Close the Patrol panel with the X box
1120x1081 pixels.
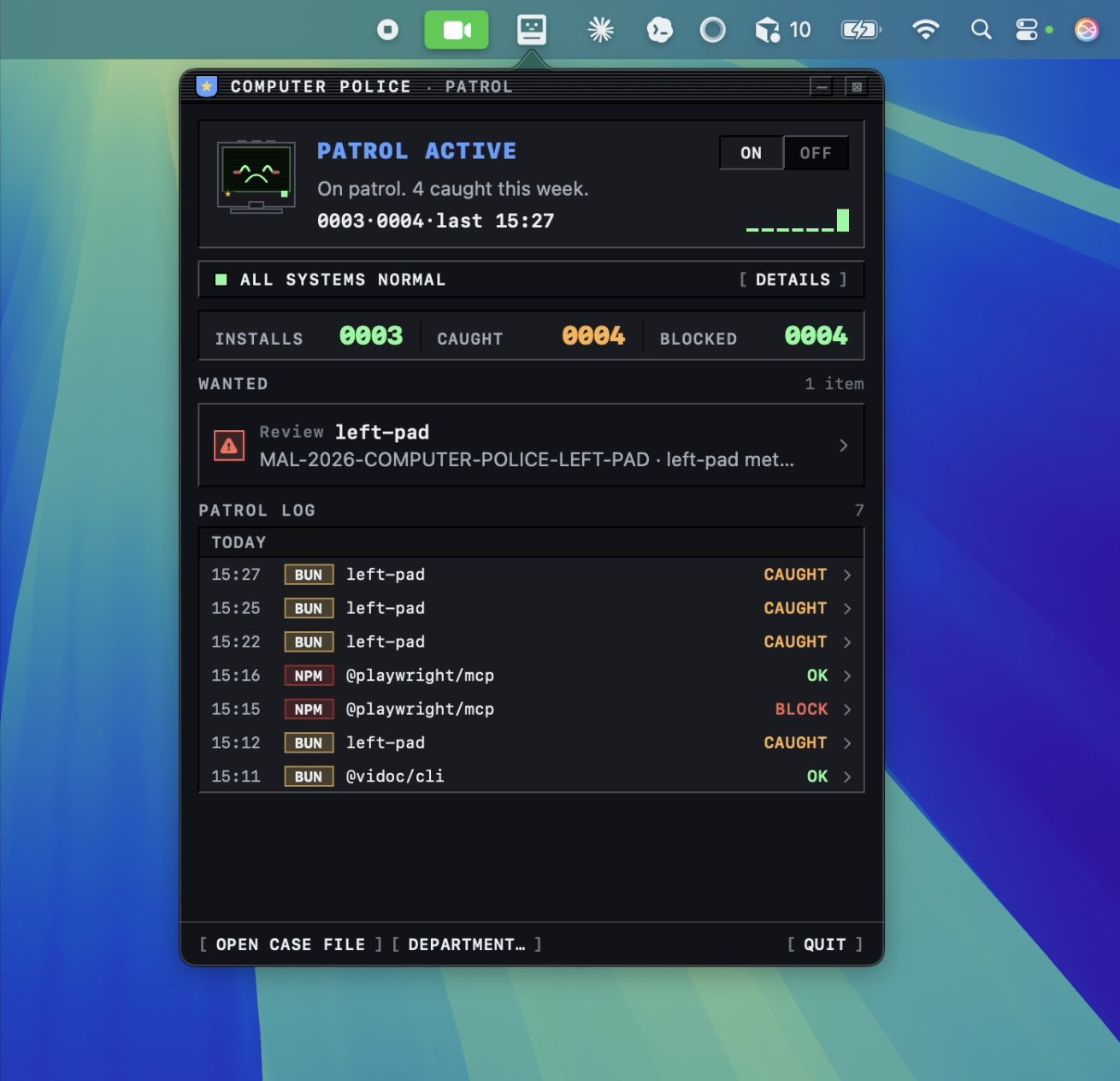[857, 86]
